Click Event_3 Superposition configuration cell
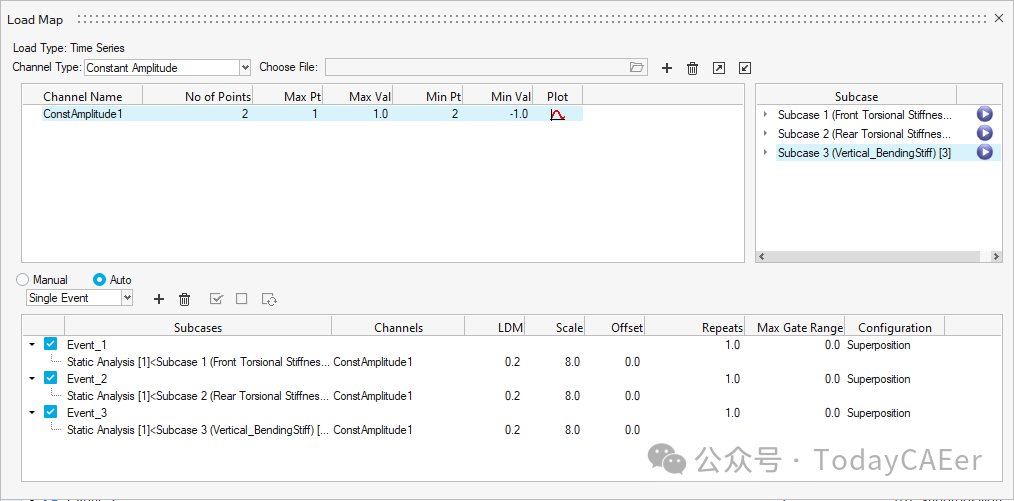This screenshot has width=1014, height=501. pos(878,412)
